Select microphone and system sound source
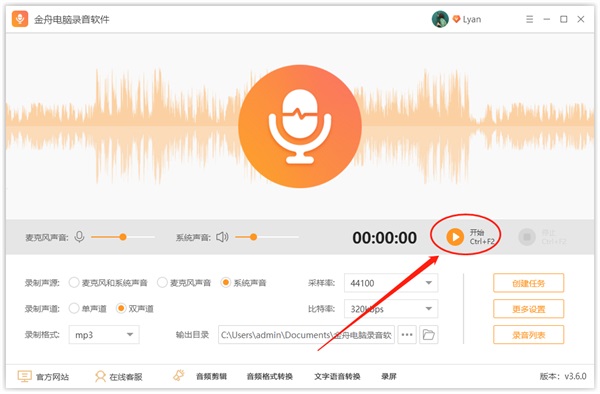The height and width of the screenshot is (394, 600). pos(74,283)
